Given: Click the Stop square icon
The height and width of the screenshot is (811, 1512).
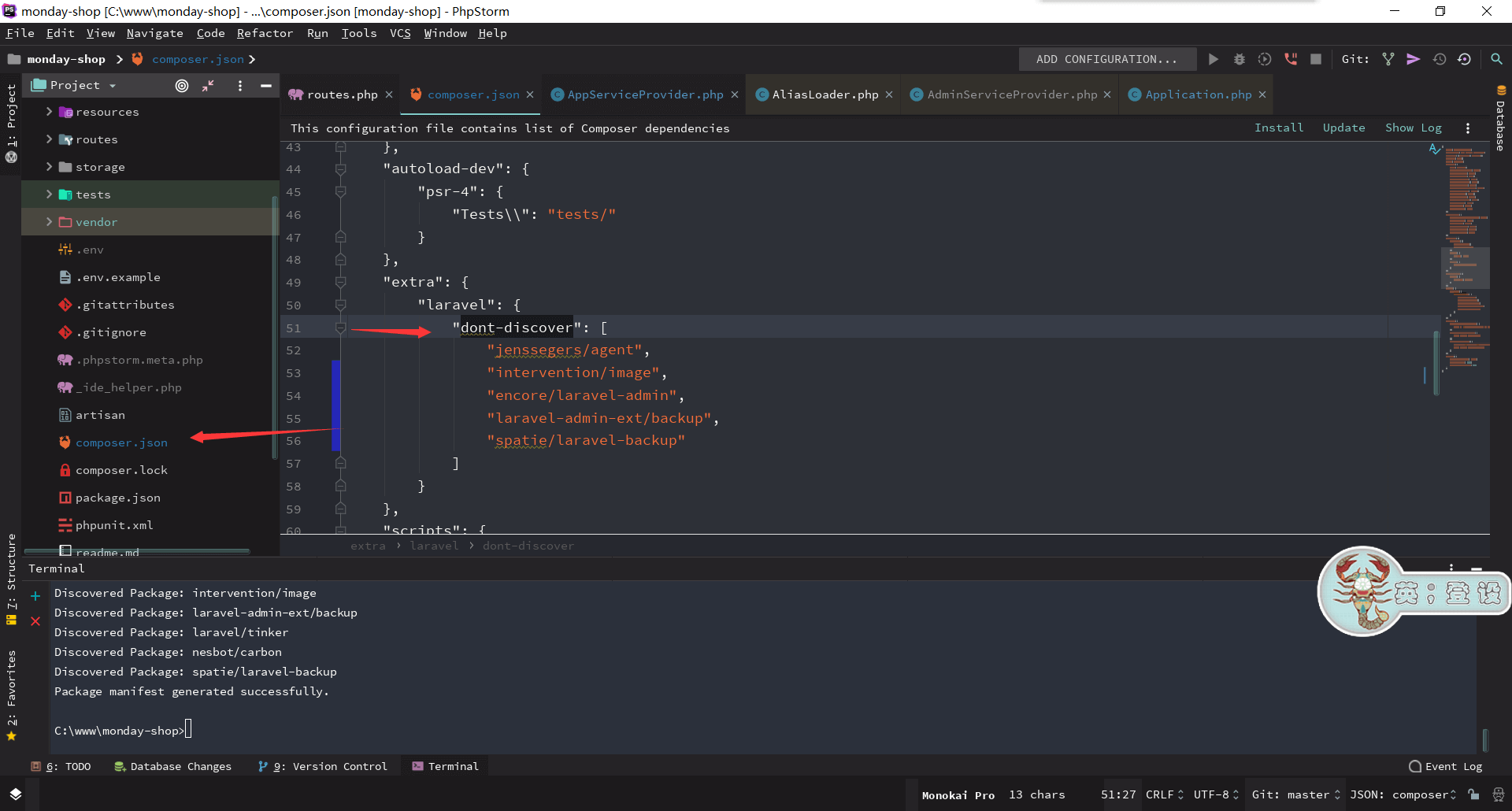Looking at the screenshot, I should point(1316,59).
